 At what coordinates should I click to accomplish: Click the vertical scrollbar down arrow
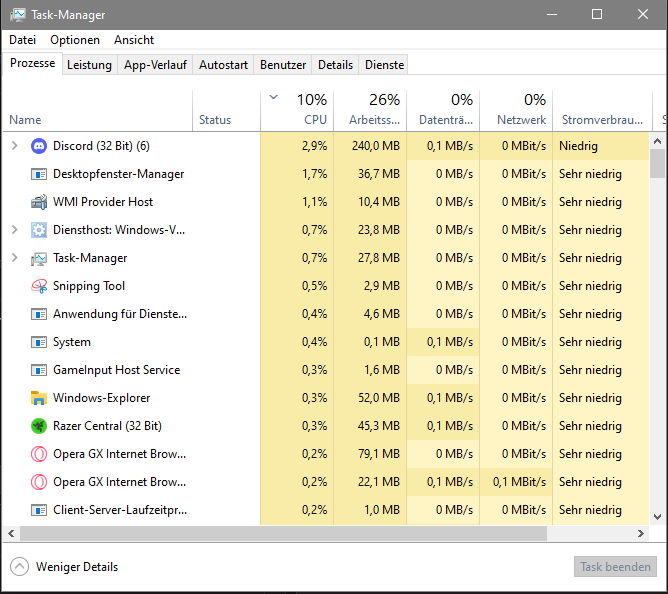[x=657, y=517]
